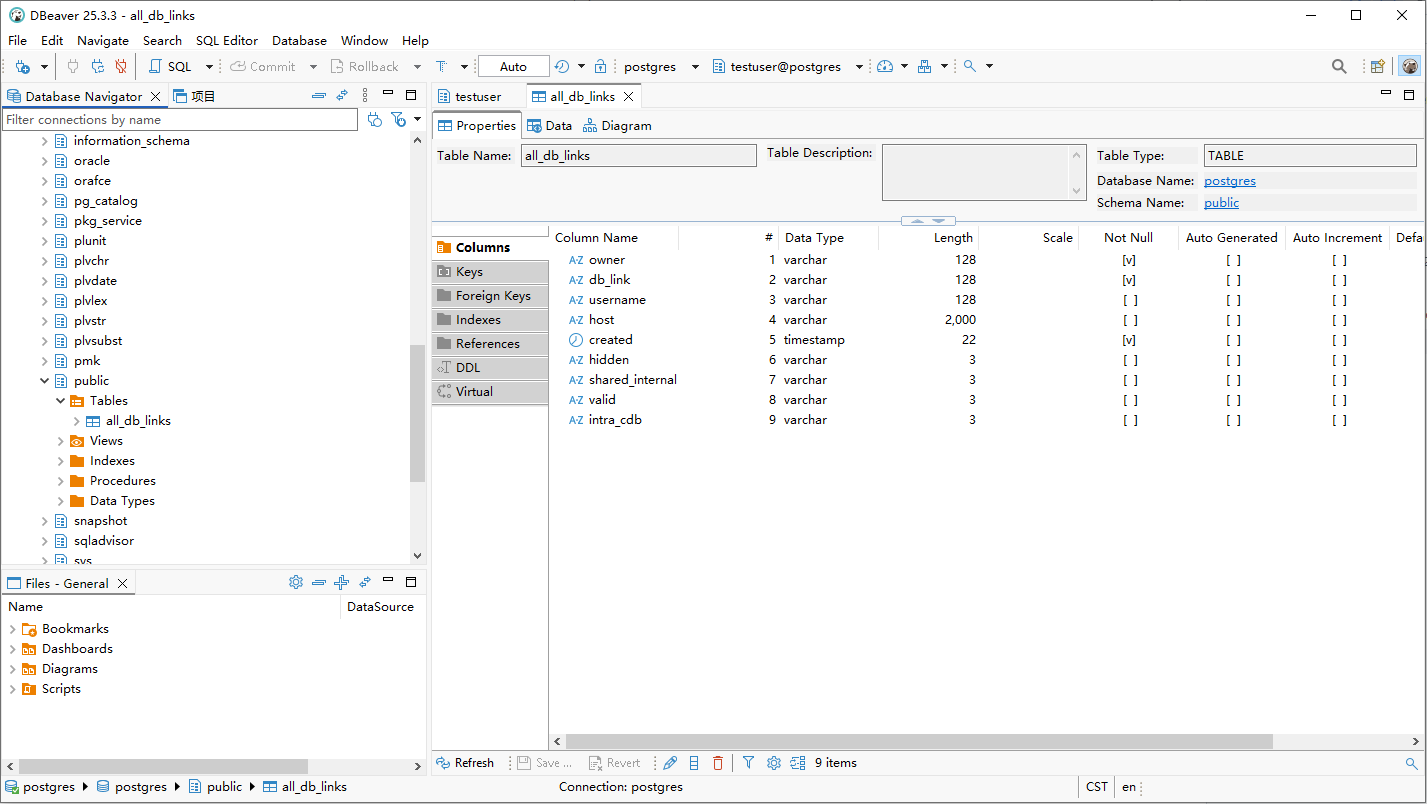
Task: Click the new database connection icon
Action: pos(22,67)
